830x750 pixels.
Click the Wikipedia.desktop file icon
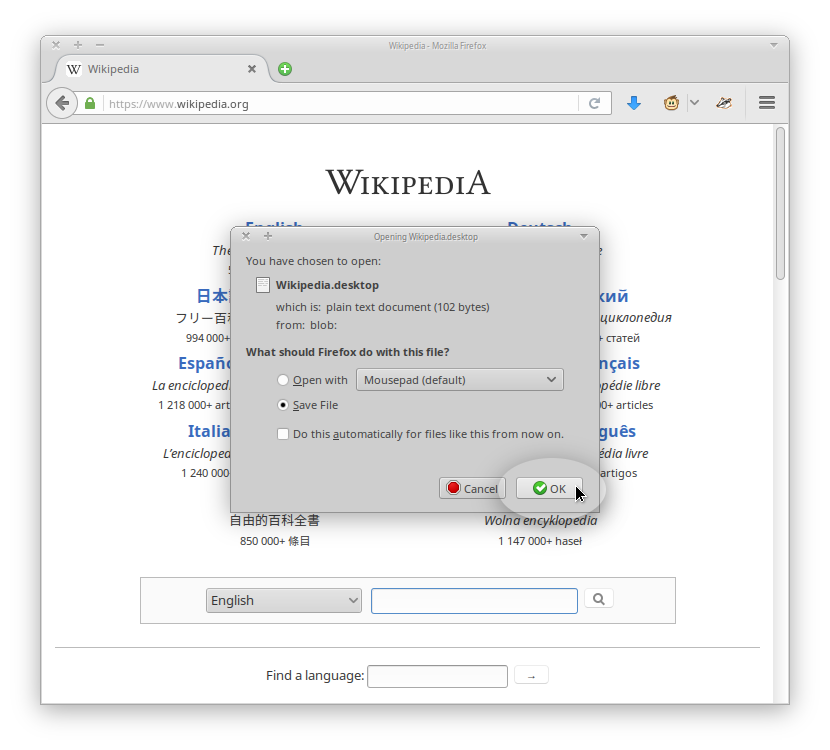(x=263, y=285)
